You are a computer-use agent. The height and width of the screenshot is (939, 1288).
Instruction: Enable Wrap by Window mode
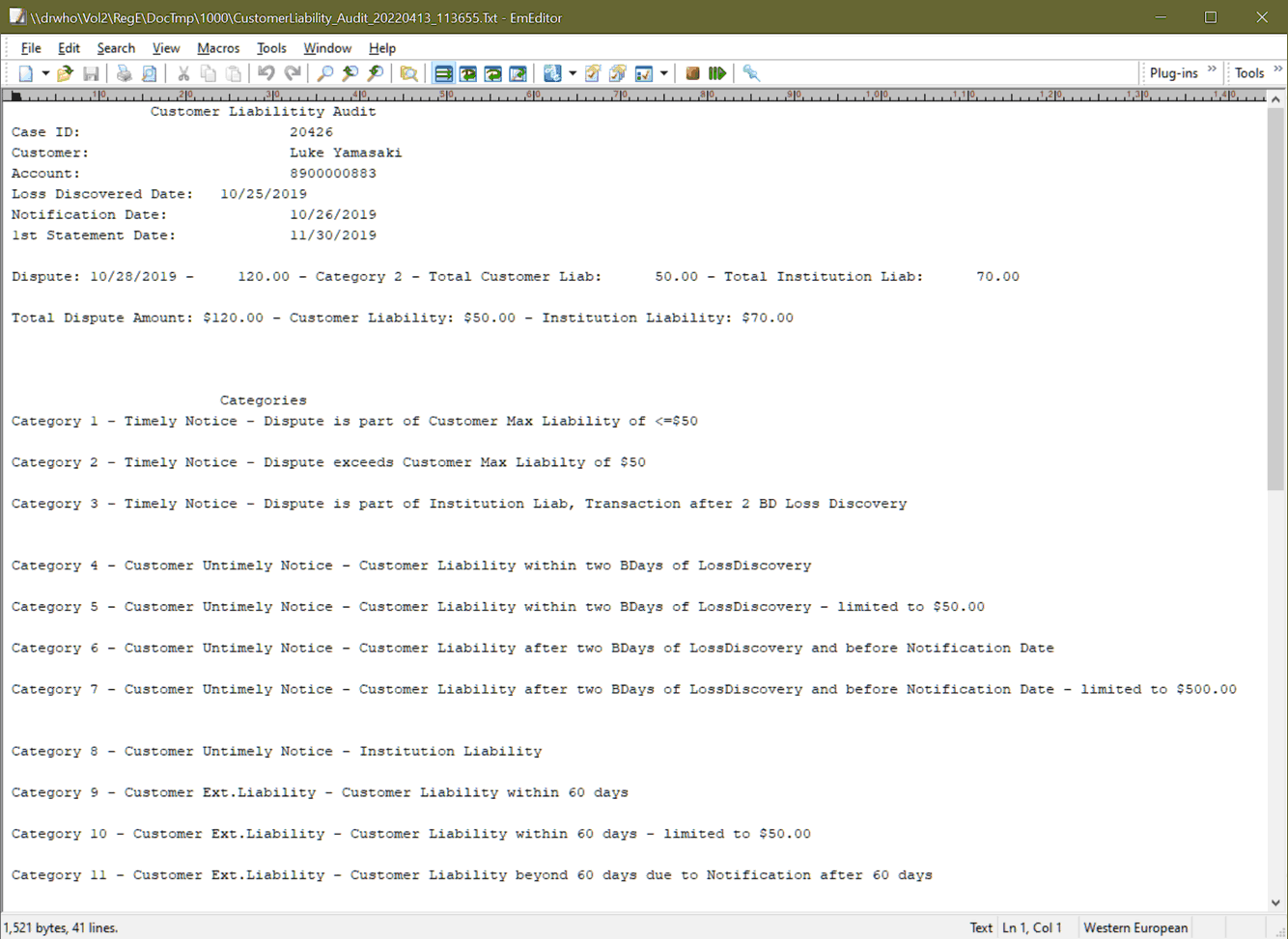493,73
